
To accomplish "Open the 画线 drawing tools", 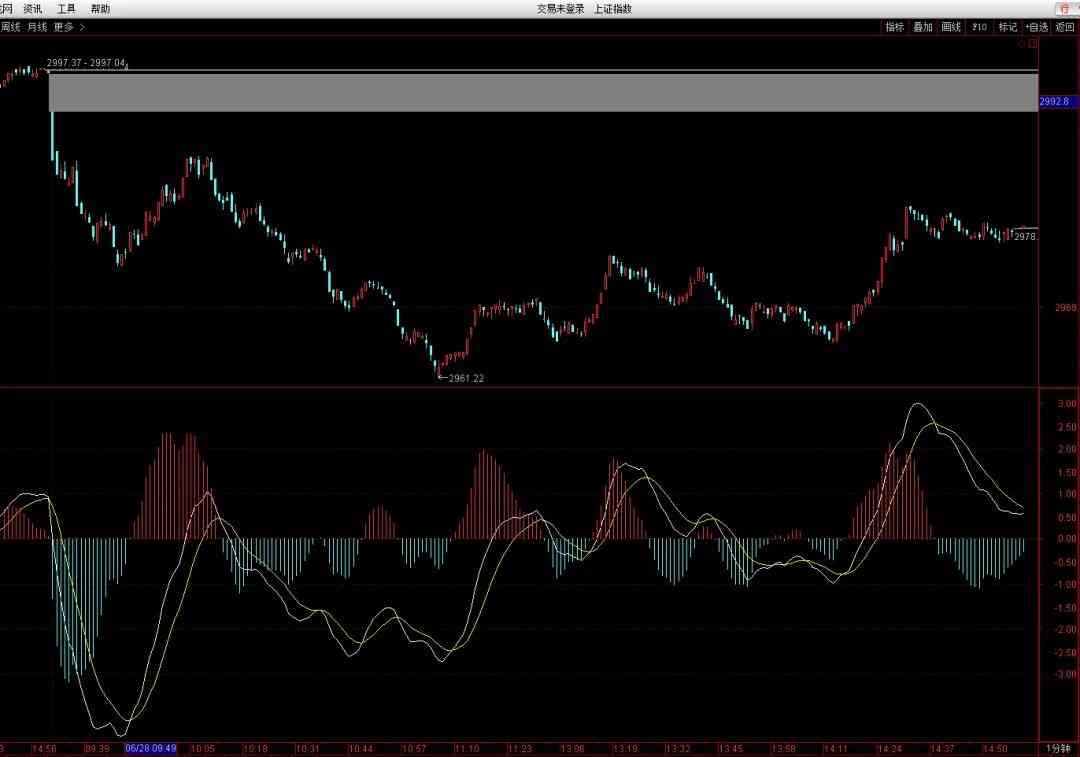I will click(x=951, y=27).
